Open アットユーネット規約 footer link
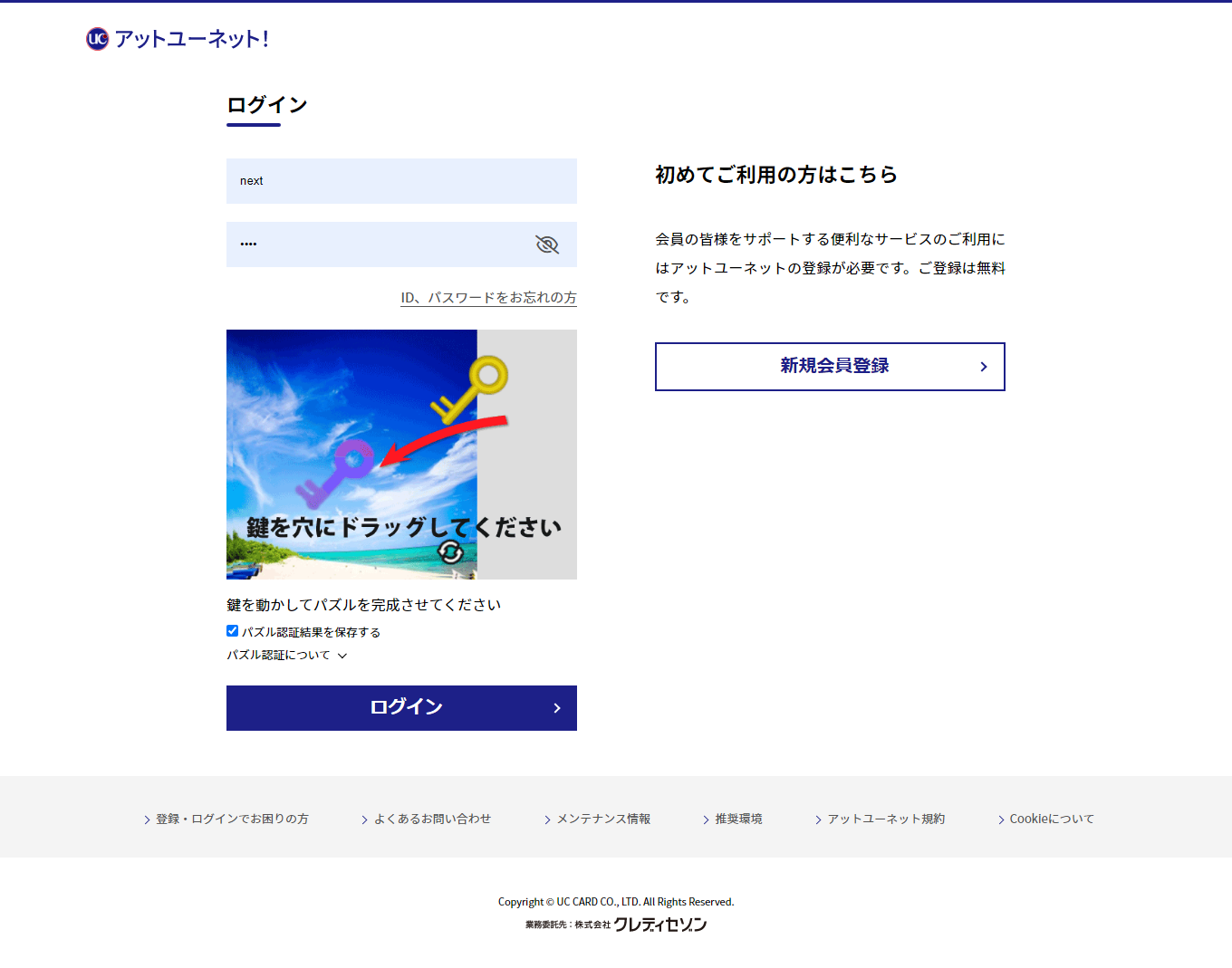Image resolution: width=1232 pixels, height=968 pixels. pyautogui.click(x=885, y=819)
